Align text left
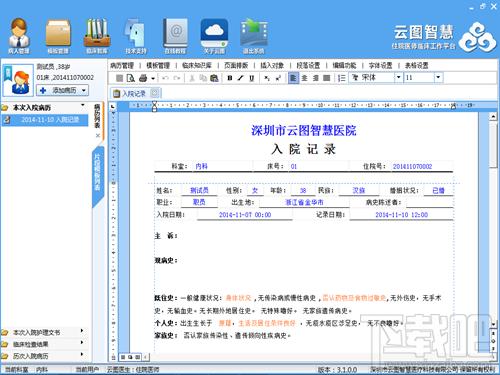This screenshot has width=500, height=375. click(293, 78)
